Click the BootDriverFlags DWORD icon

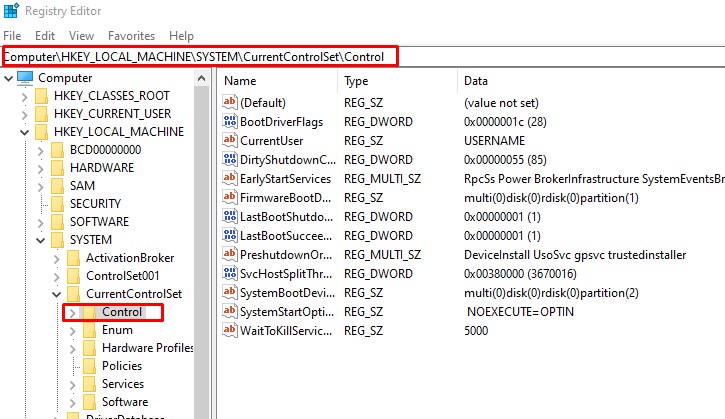230,121
